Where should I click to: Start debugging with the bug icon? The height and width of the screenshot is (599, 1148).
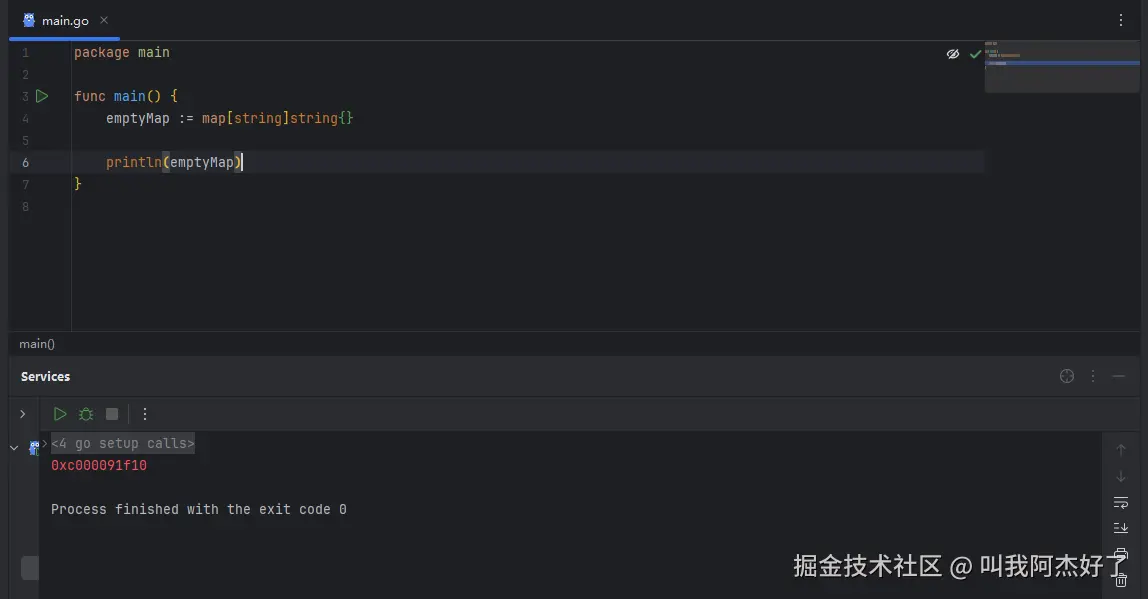pos(86,414)
